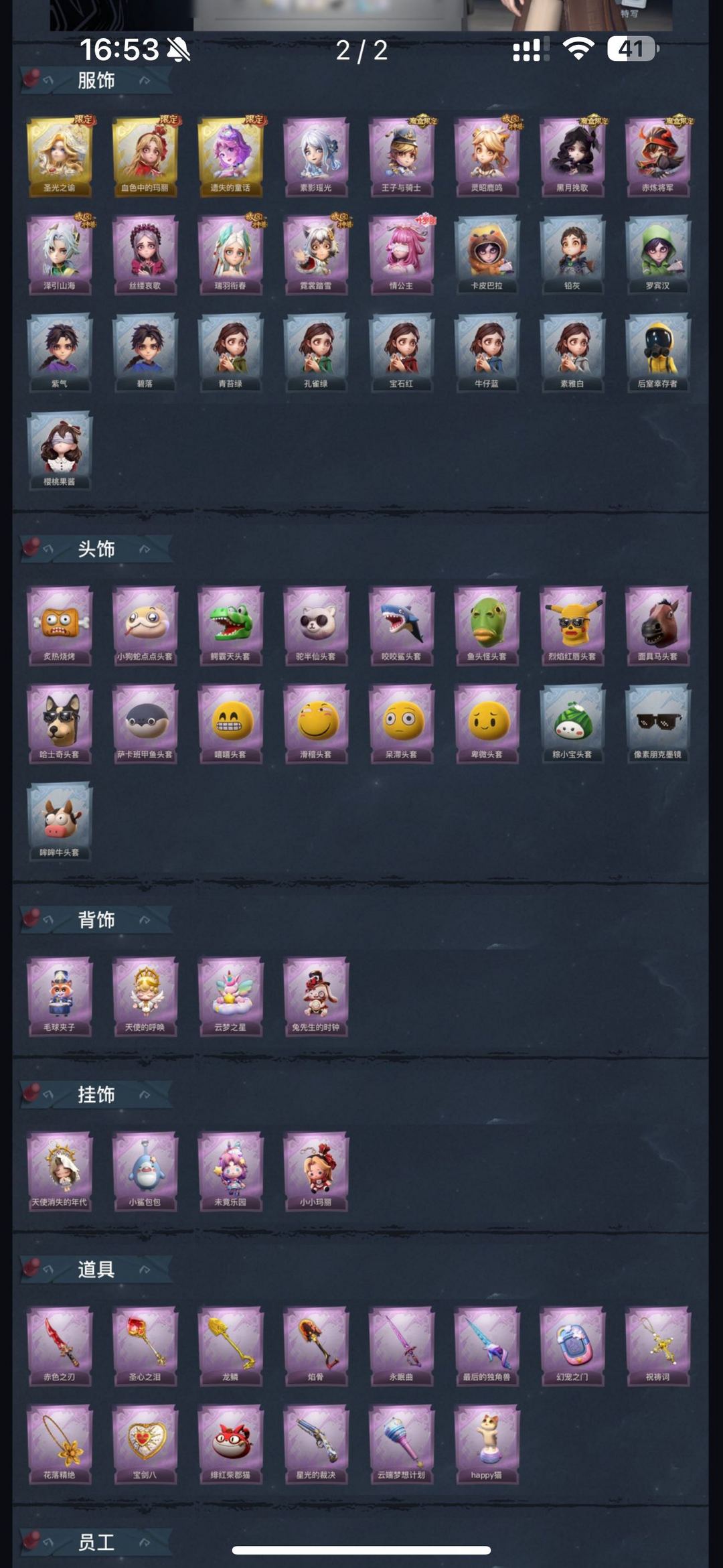The height and width of the screenshot is (1568, 723).
Task: Select the 樱桃果酱 costume thumbnail
Action: click(x=60, y=451)
